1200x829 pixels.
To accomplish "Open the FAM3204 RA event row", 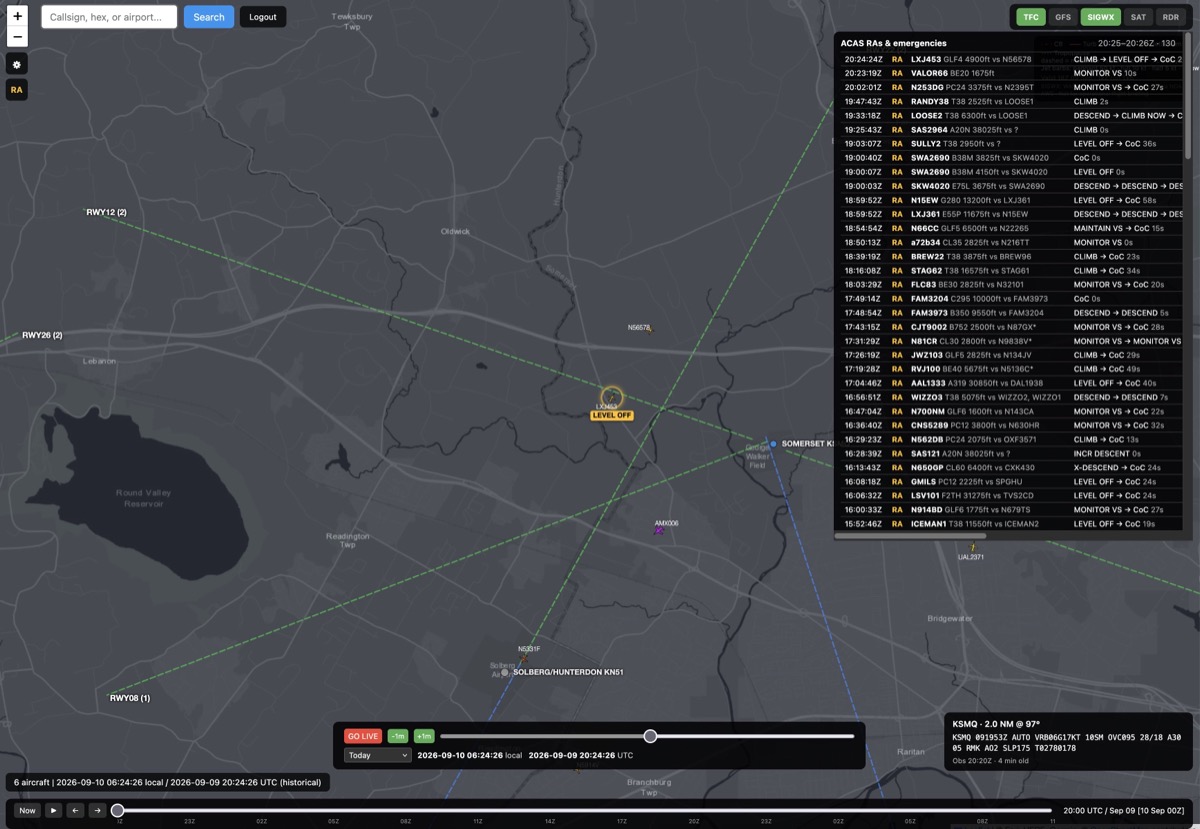I will pos(1010,298).
